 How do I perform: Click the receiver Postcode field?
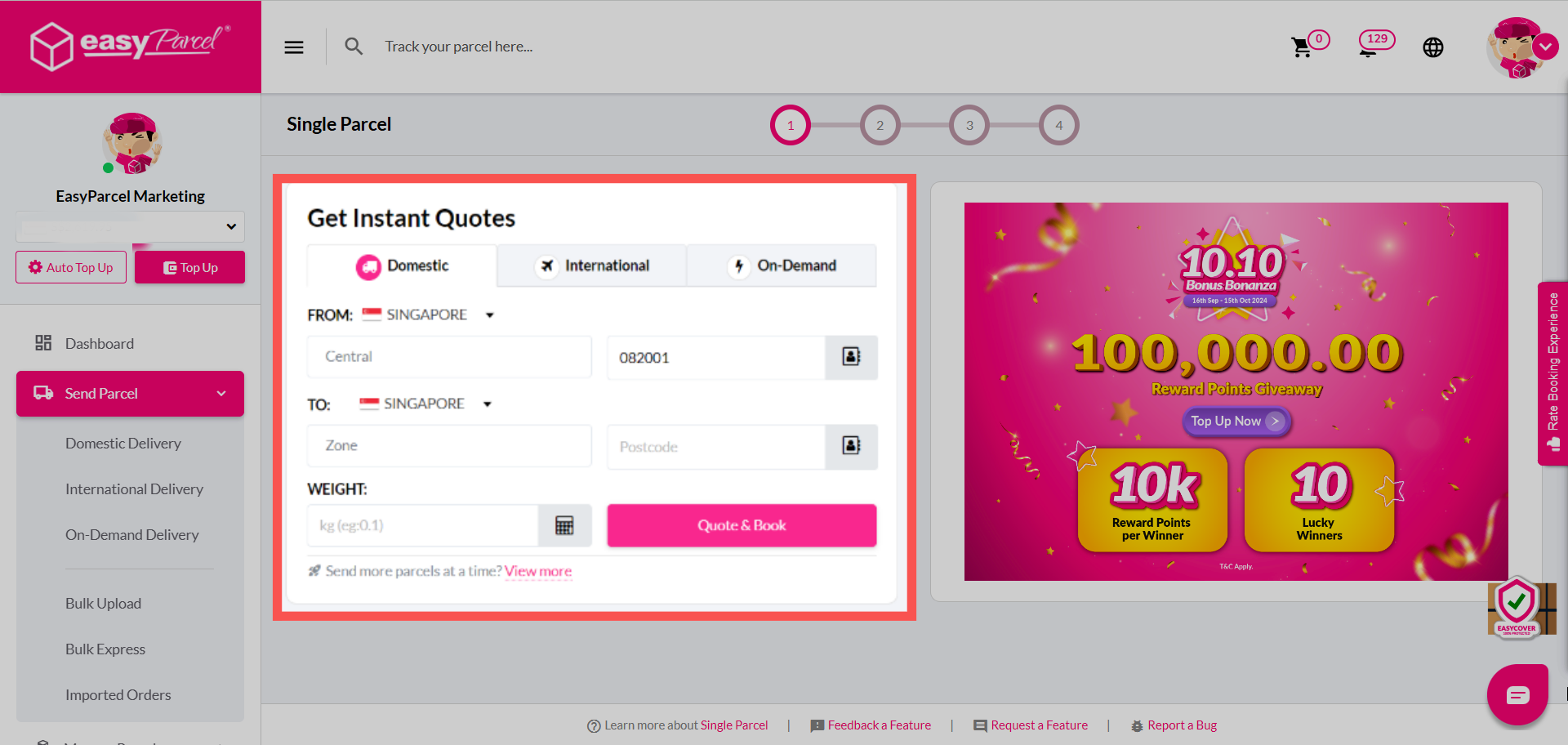716,447
